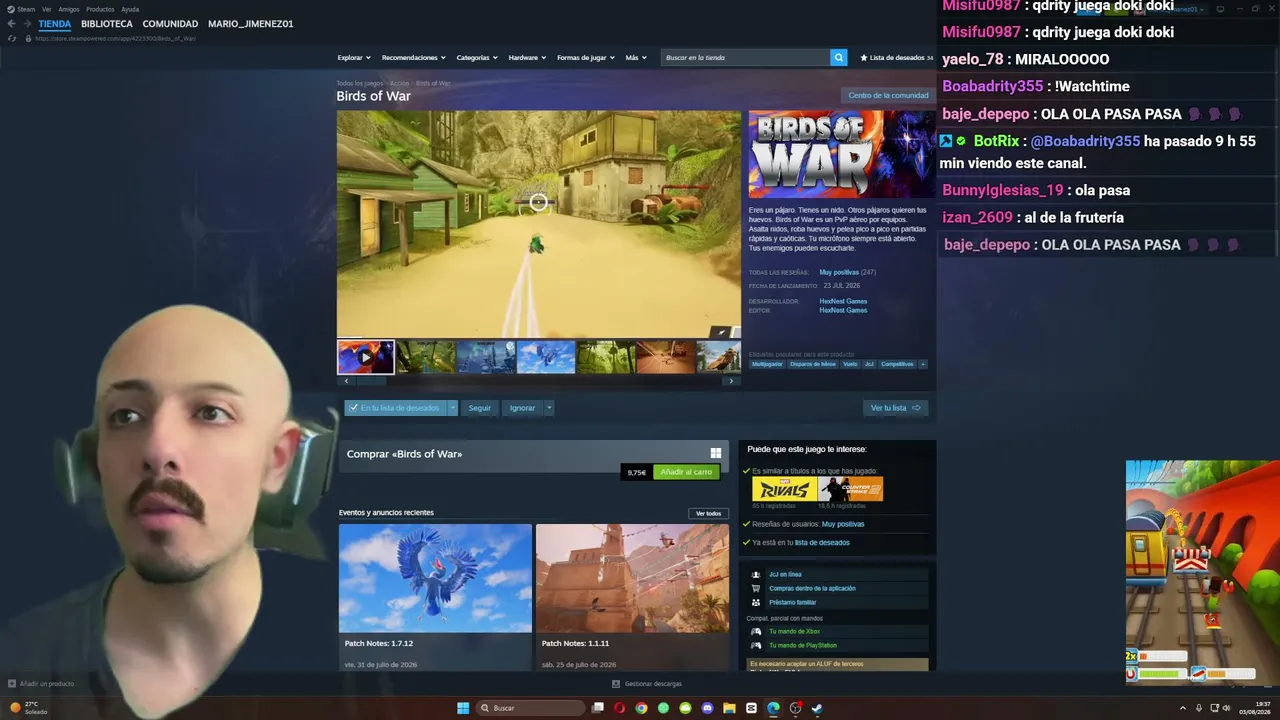
Task: Launch Google Chrome from the taskbar
Action: click(641, 708)
